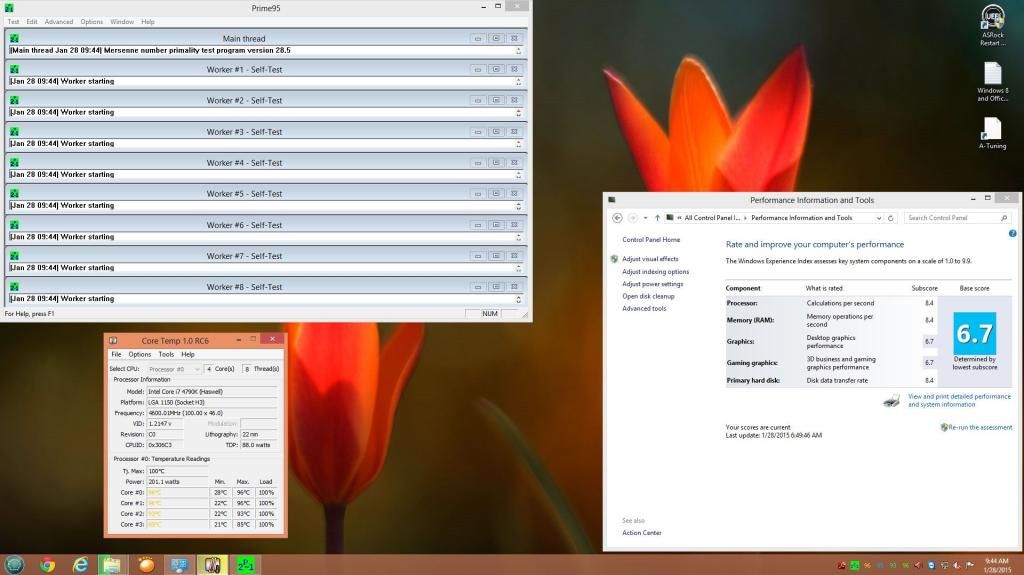
Task: Switch to the Control Panel taskbar icon
Action: 179,565
